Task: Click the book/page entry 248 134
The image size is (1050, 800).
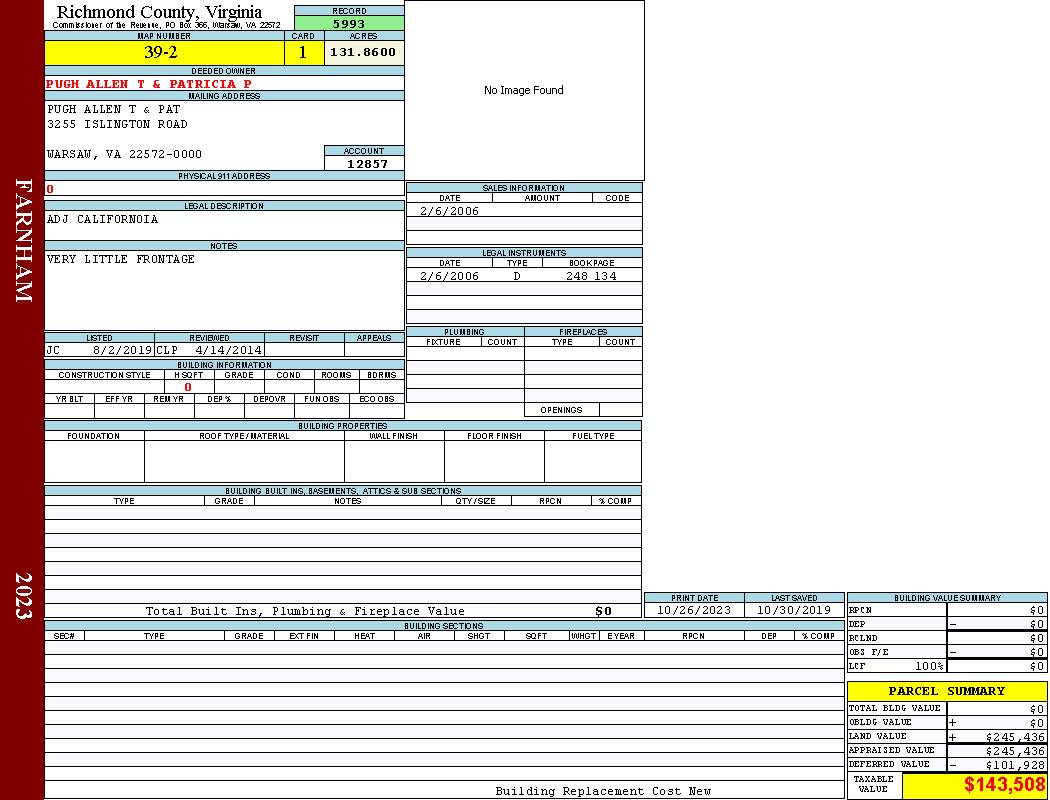Action: [x=591, y=276]
